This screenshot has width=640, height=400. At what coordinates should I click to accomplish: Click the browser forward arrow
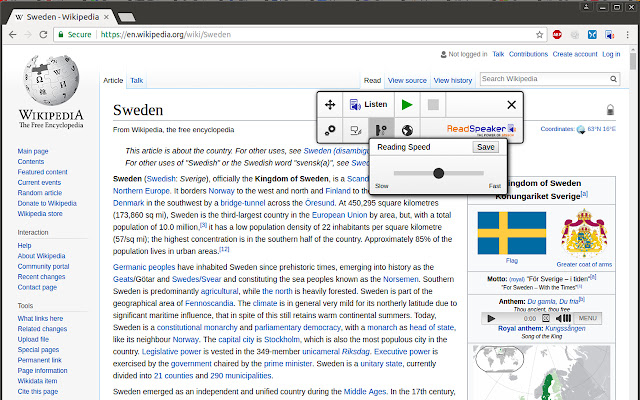coord(28,35)
